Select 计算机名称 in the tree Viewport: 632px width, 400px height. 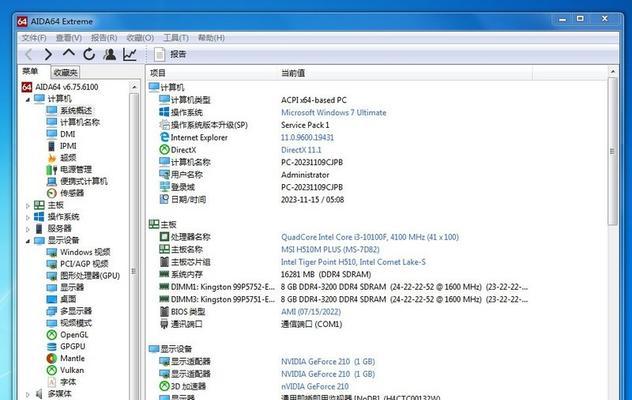[80, 122]
